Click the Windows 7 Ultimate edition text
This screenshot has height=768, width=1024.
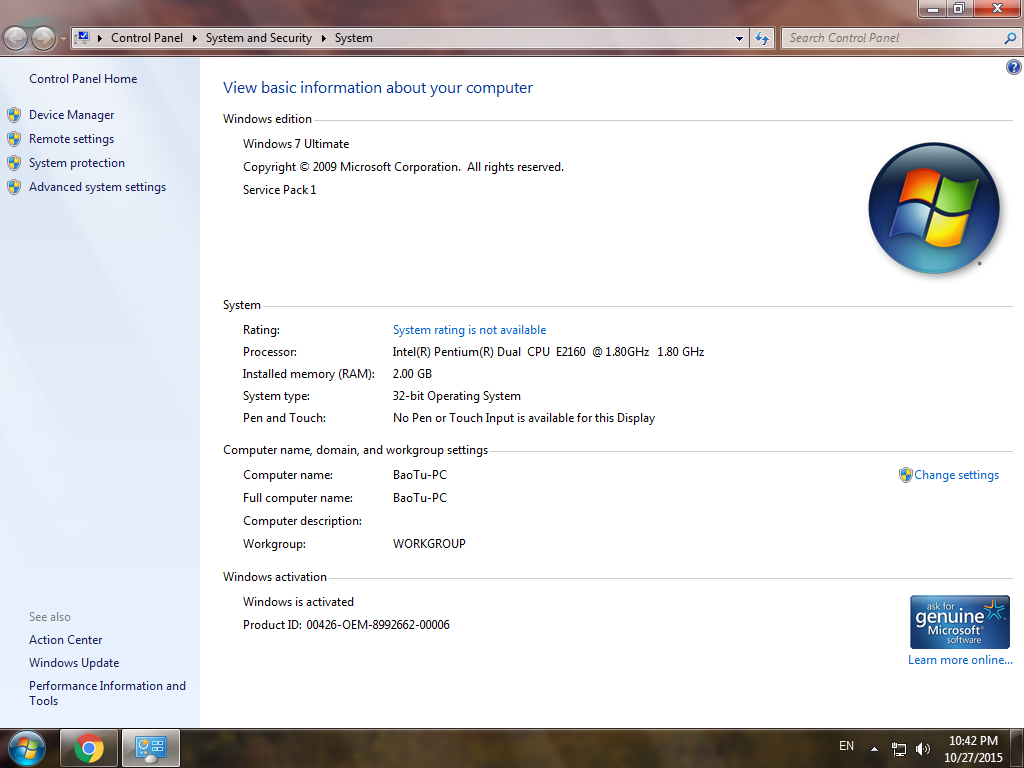point(296,144)
